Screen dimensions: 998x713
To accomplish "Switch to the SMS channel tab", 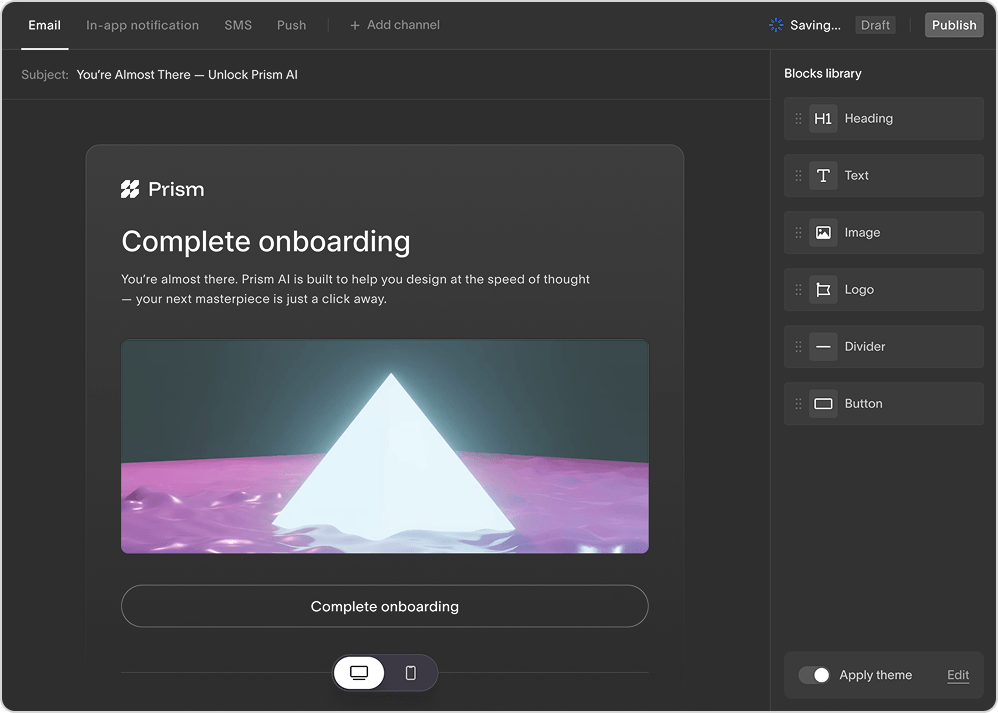I will 238,25.
